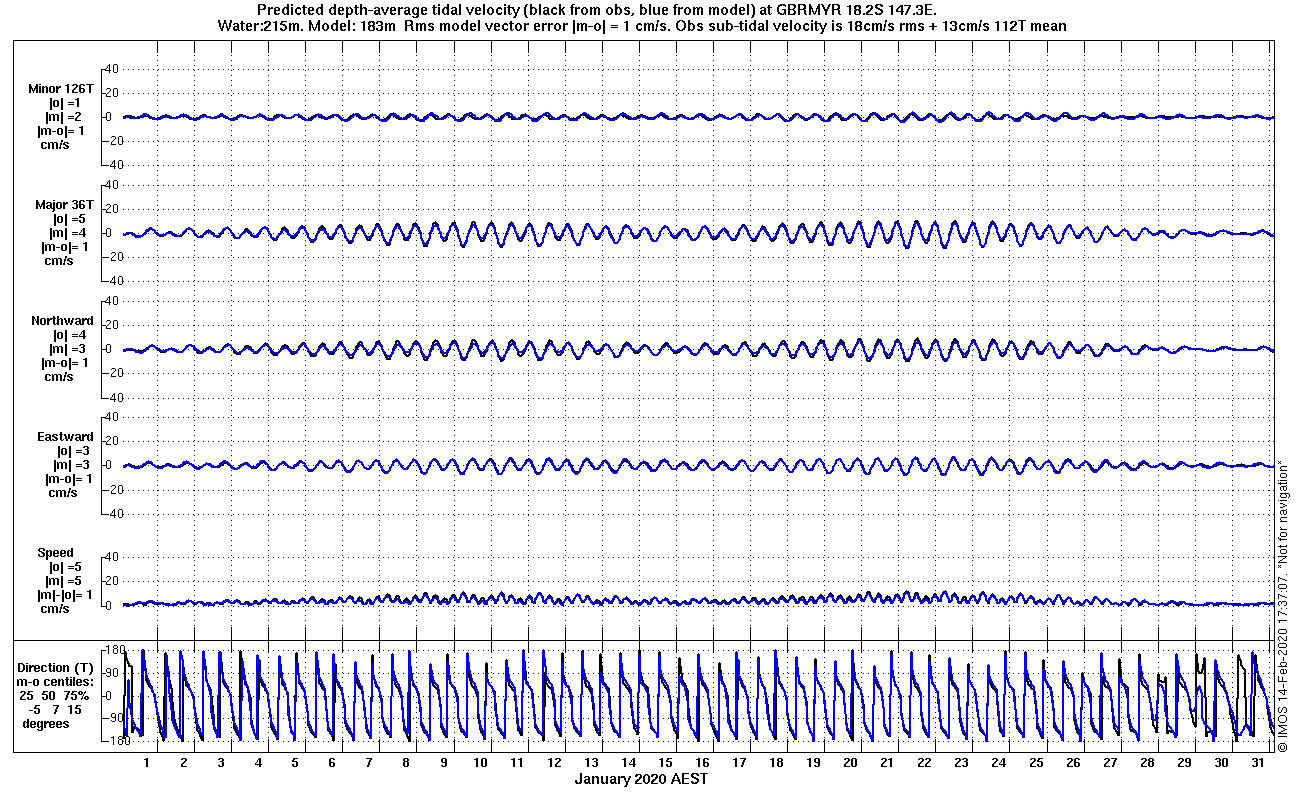Click day '29' on the January date axis
The width and height of the screenshot is (1300, 800).
coord(1184,762)
